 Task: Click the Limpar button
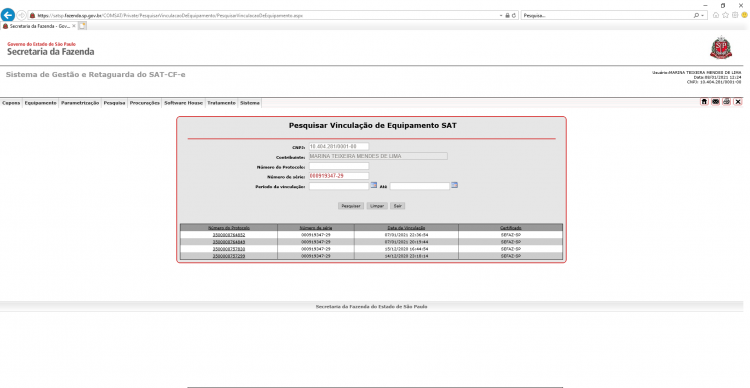pyautogui.click(x=377, y=206)
